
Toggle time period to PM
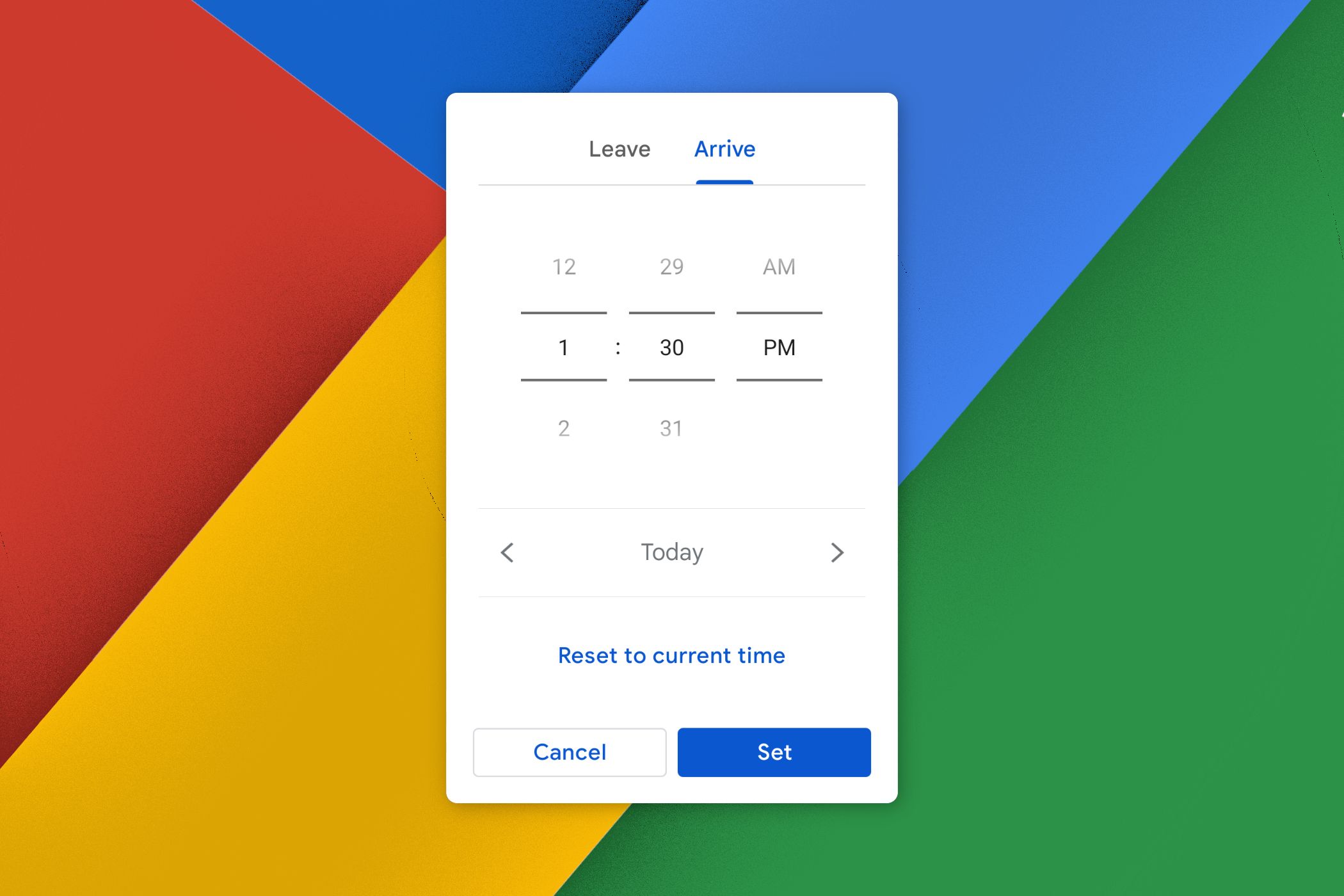click(x=780, y=347)
